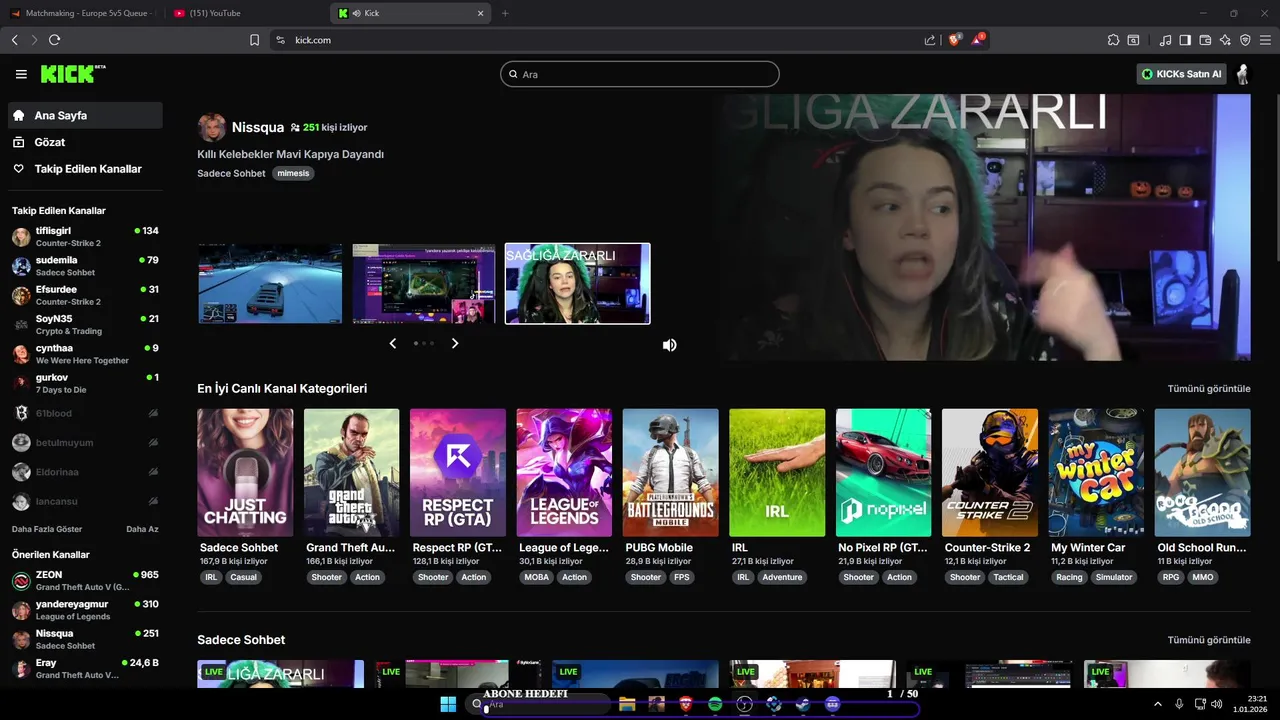Click Tümünü görüntüle for top categories
The image size is (1280, 720).
click(x=1209, y=388)
